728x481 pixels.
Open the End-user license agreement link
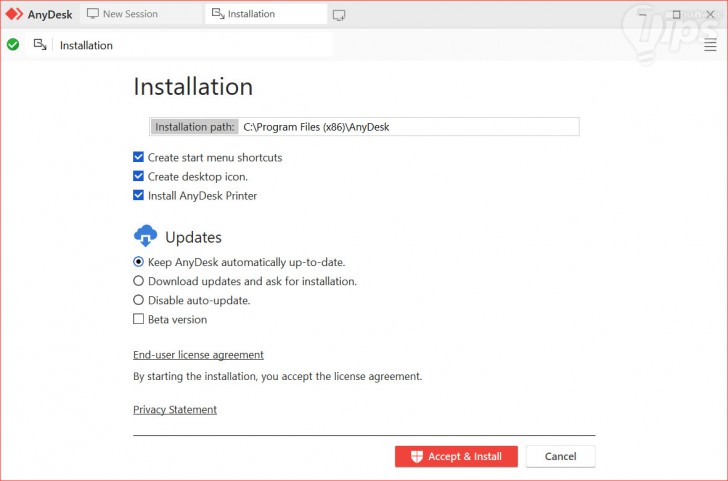pyautogui.click(x=198, y=355)
